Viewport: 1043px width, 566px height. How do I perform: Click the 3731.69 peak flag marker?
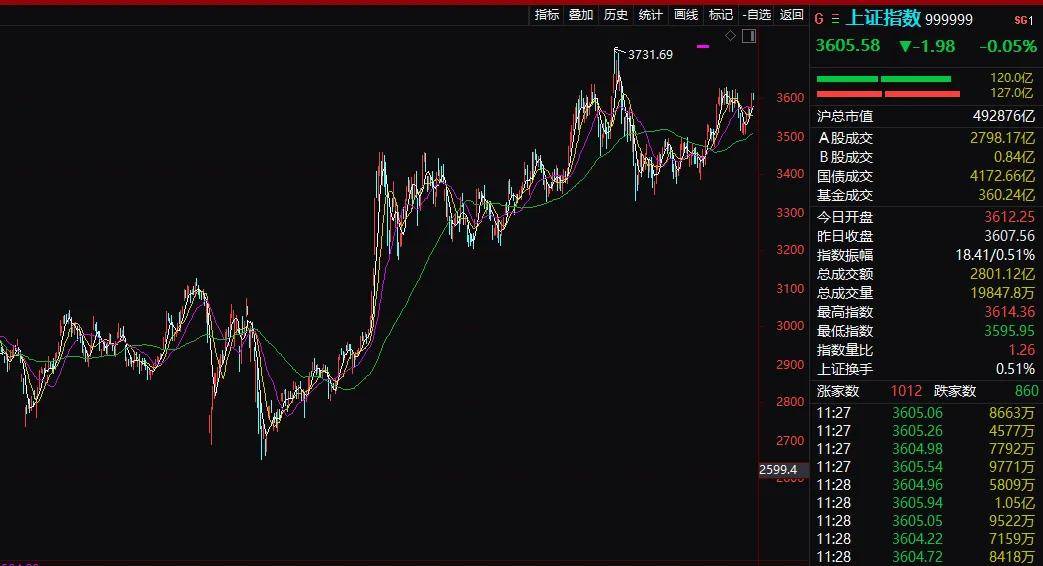pyautogui.click(x=619, y=50)
